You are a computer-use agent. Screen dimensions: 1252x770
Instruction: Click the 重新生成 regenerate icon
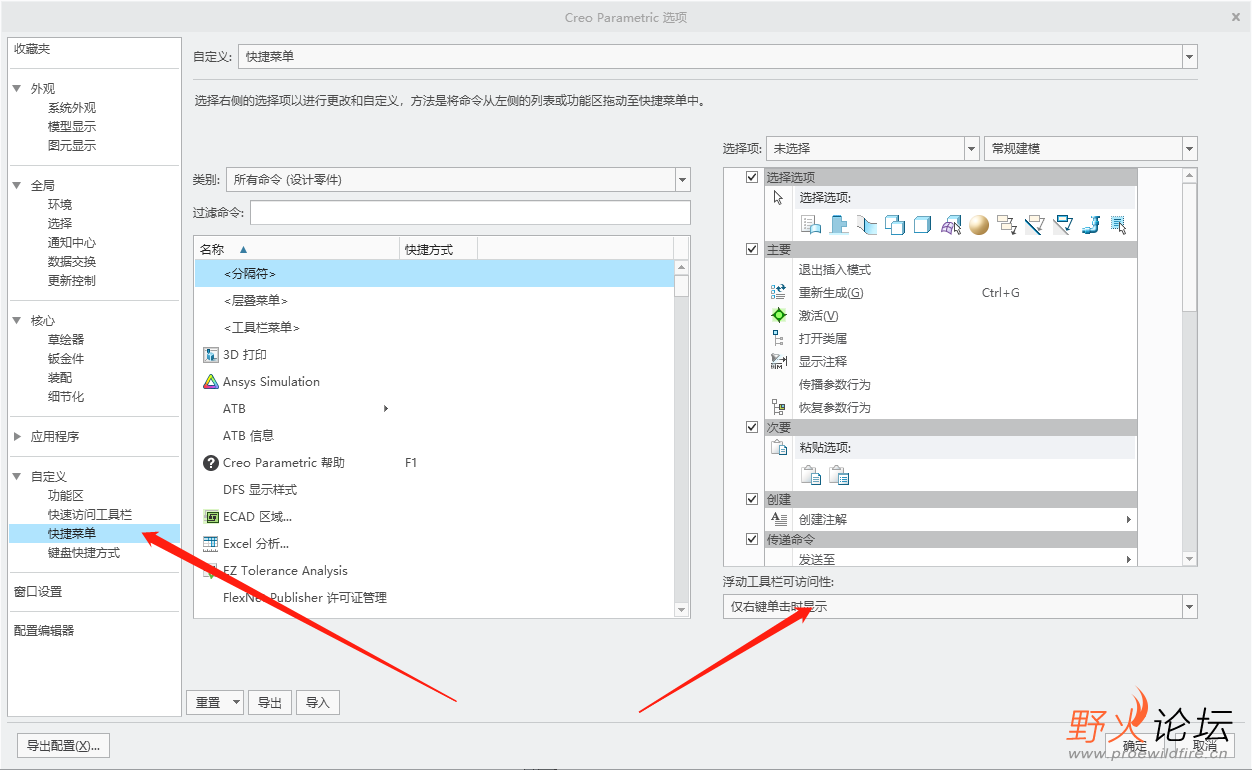[x=779, y=292]
